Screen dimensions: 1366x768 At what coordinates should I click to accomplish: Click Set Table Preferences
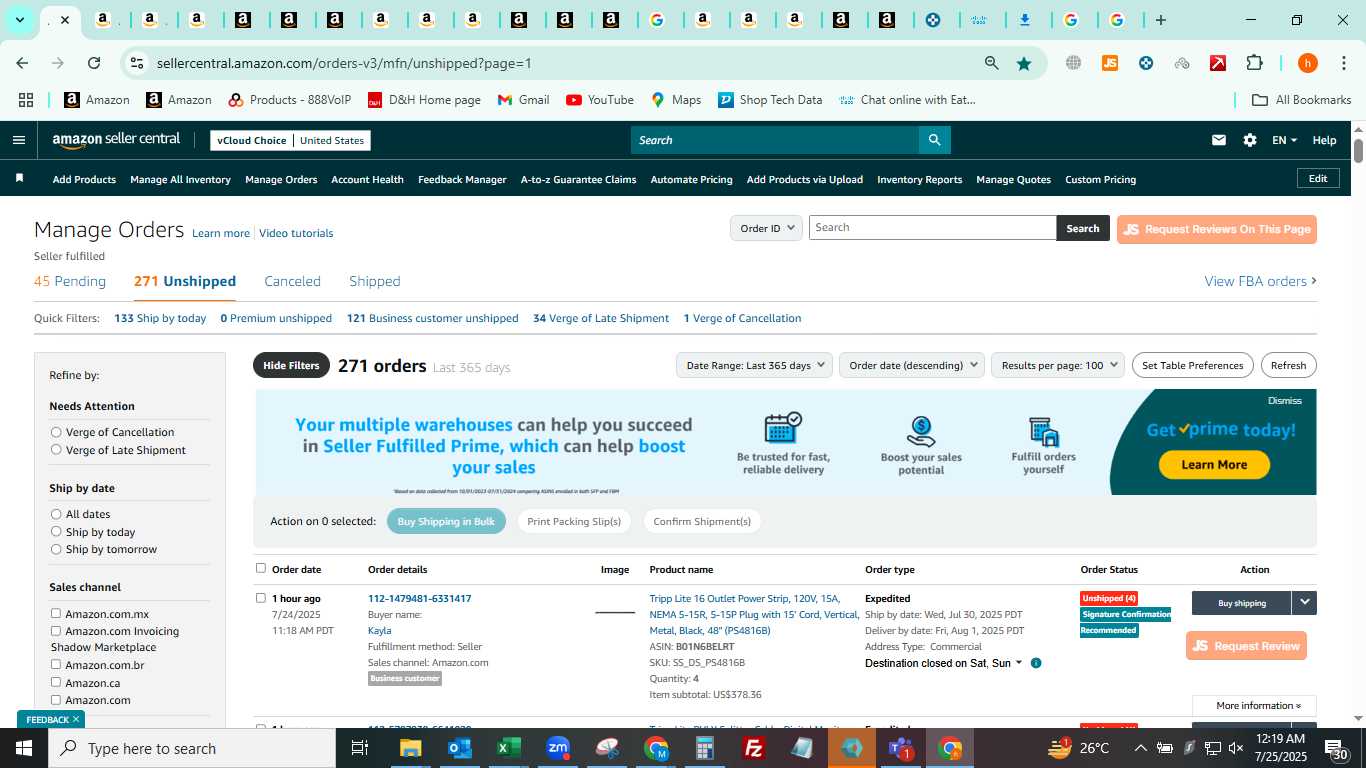(1193, 365)
